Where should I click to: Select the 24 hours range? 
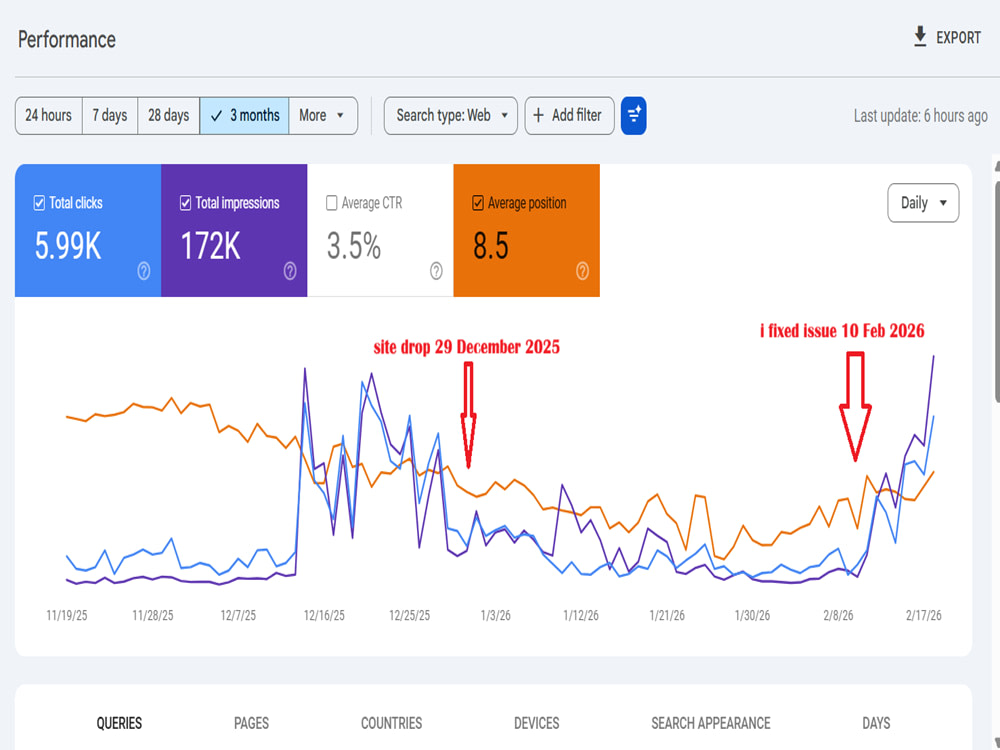[48, 115]
